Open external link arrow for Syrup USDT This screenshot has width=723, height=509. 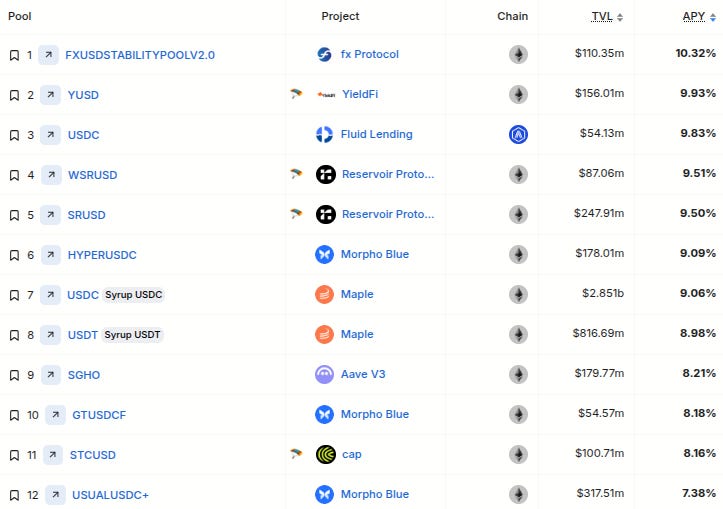(x=50, y=335)
